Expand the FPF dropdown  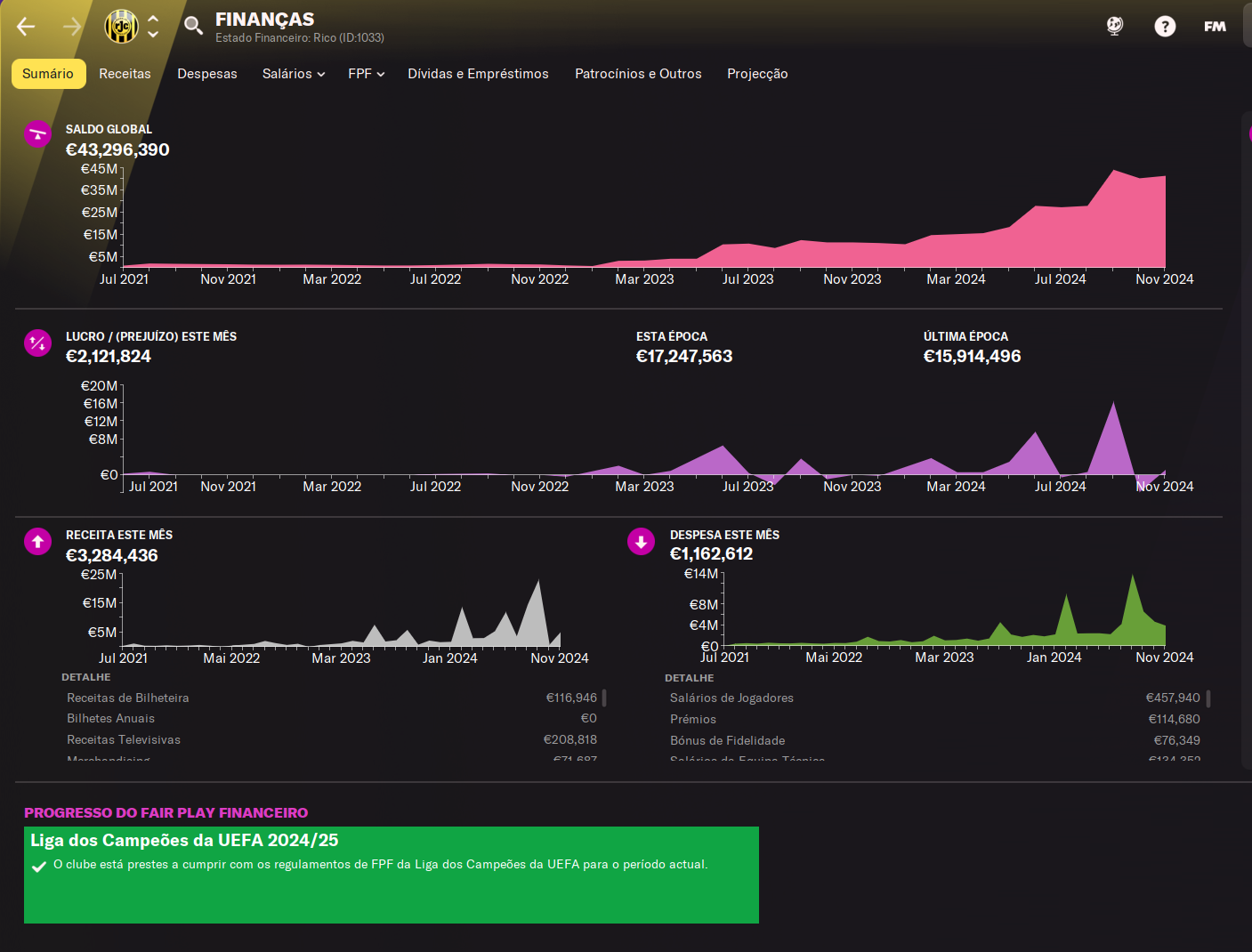point(367,74)
